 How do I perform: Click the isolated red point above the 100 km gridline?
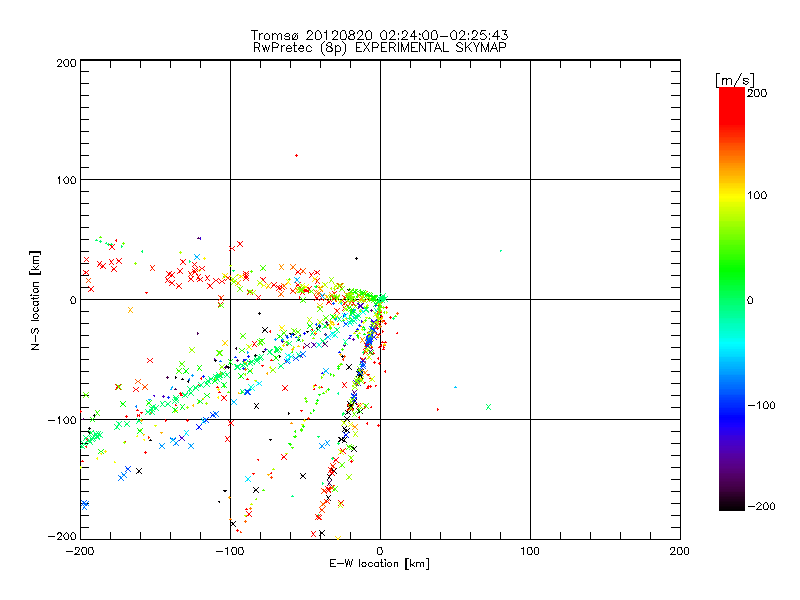click(x=296, y=155)
